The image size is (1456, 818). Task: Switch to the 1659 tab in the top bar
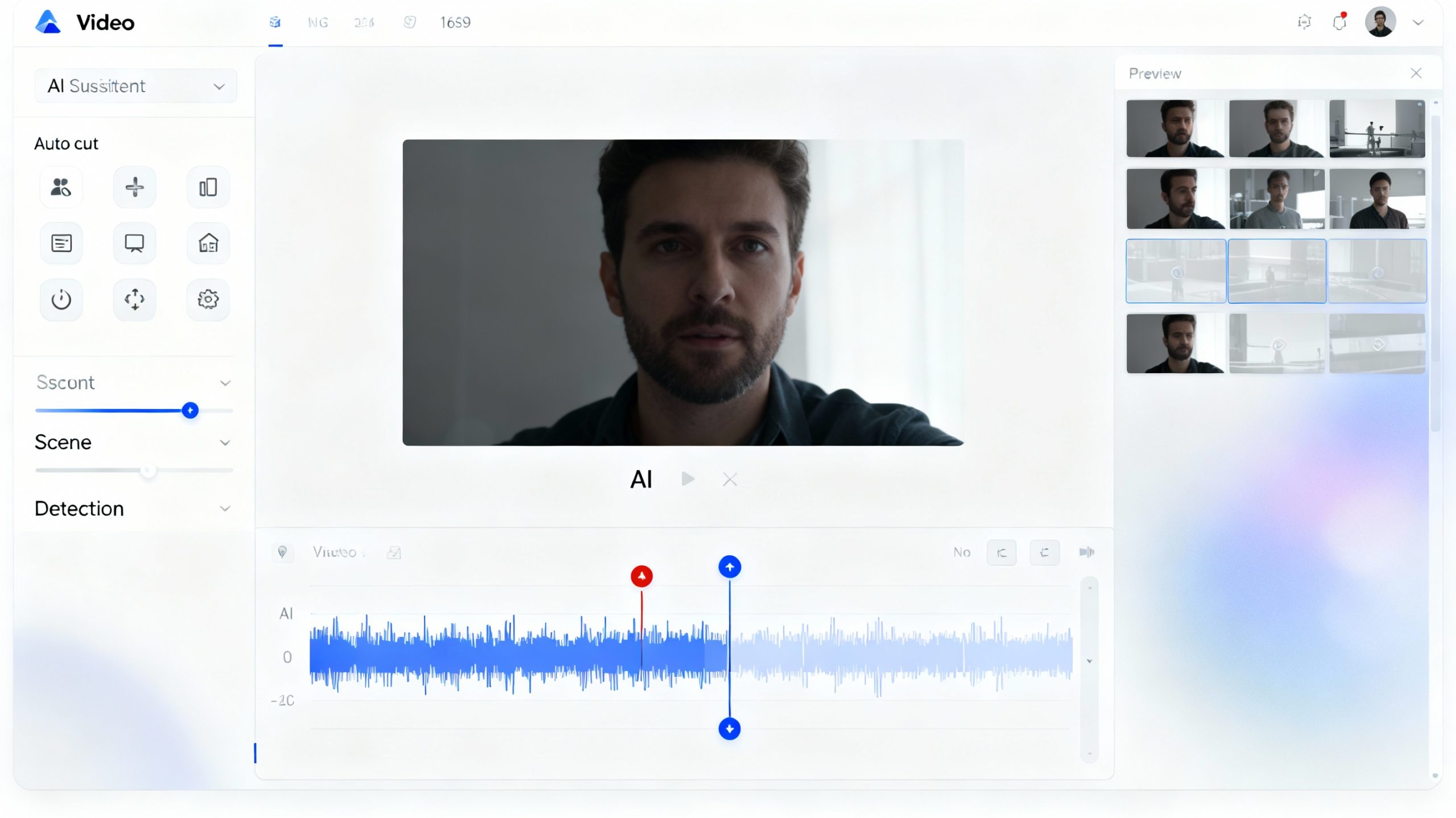point(455,22)
